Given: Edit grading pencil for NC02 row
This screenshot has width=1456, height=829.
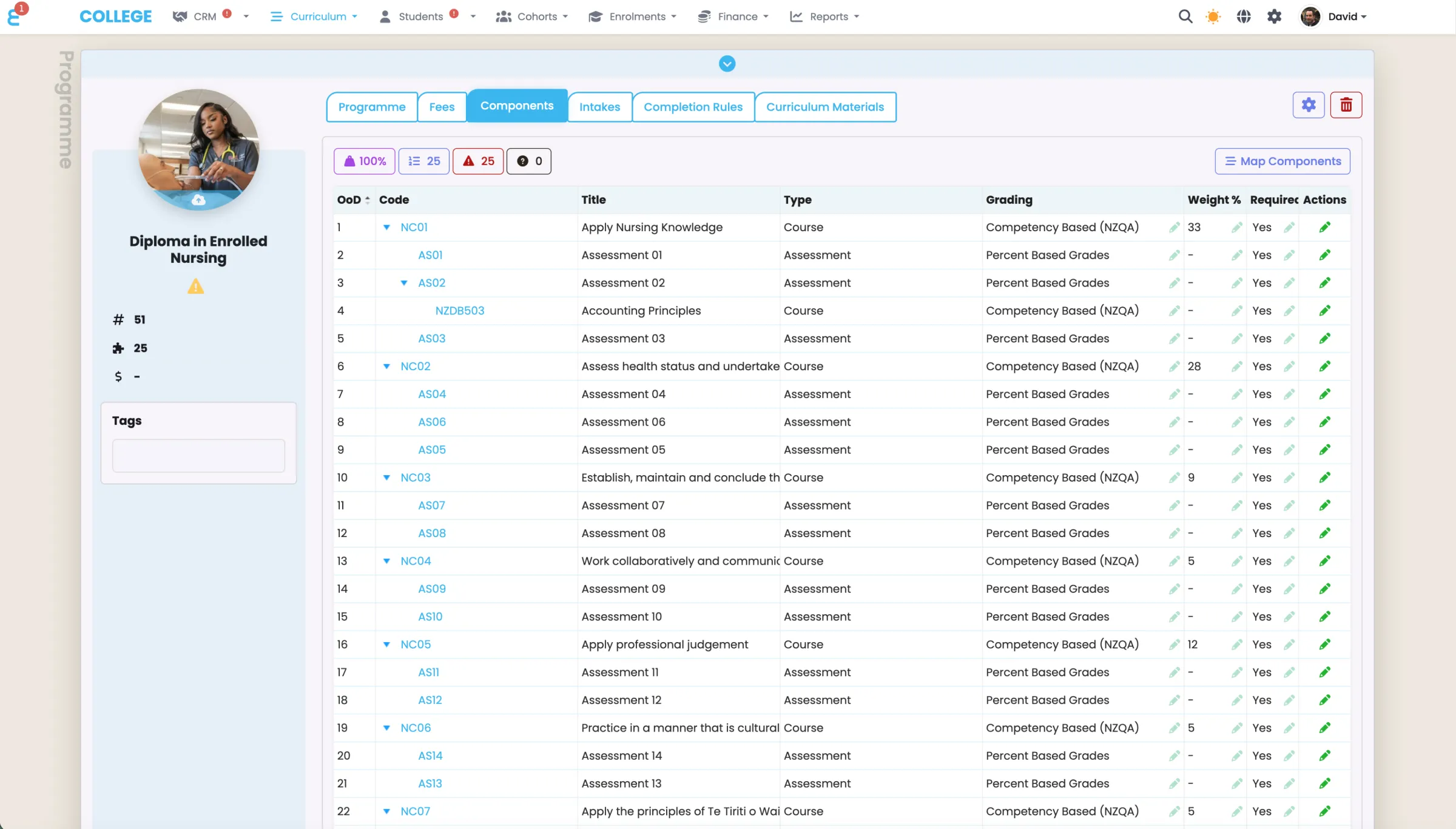Looking at the screenshot, I should [x=1174, y=366].
